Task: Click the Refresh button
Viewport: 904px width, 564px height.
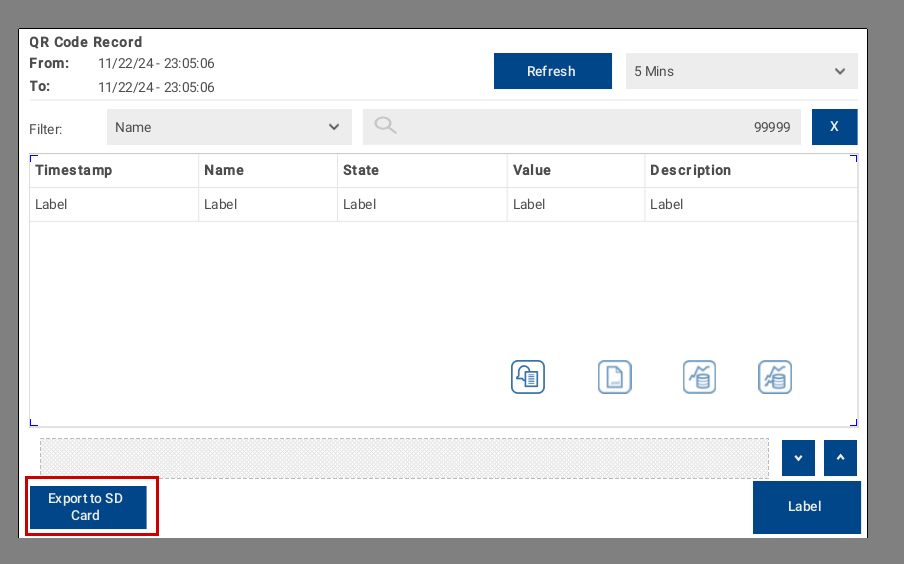Action: click(x=552, y=71)
